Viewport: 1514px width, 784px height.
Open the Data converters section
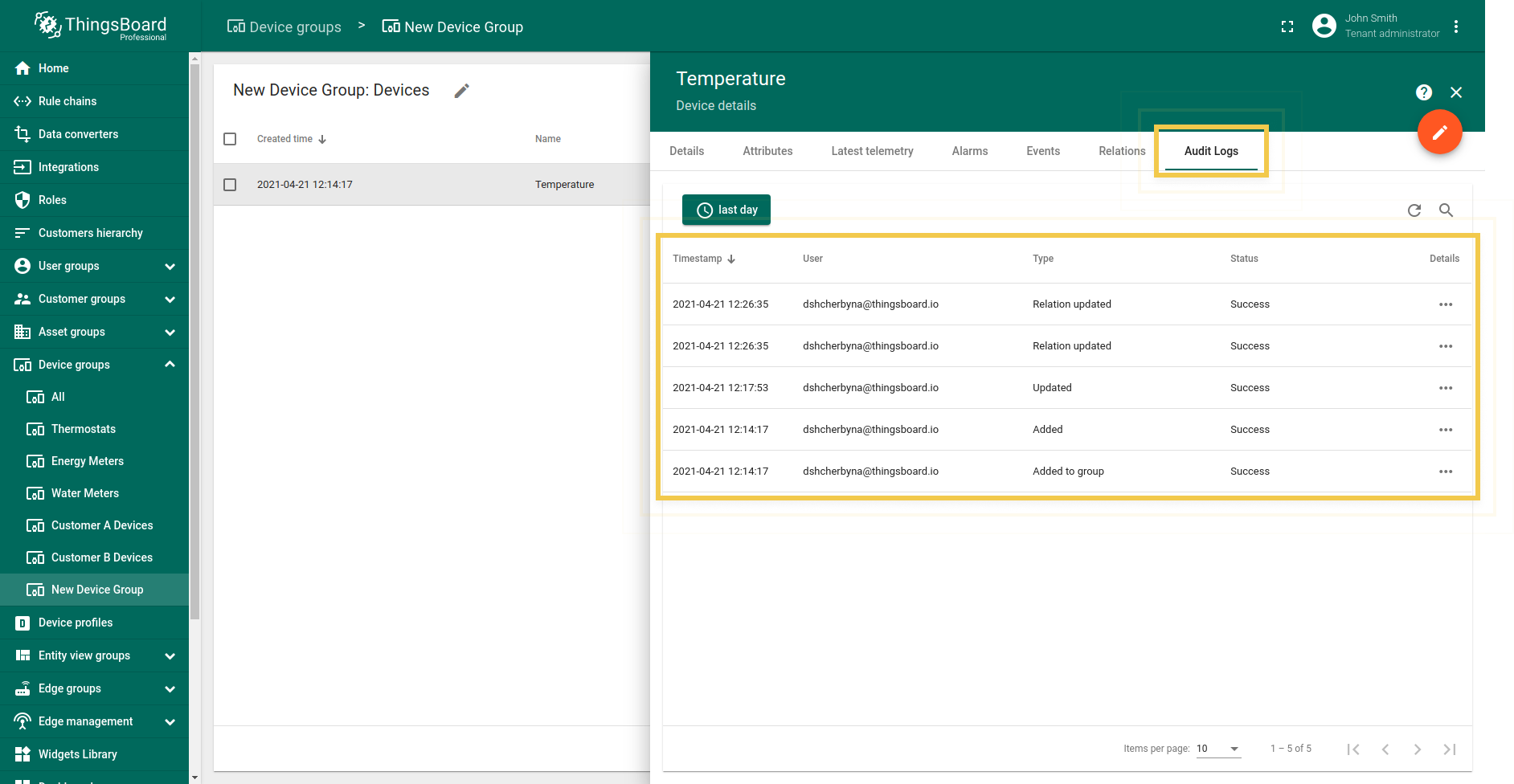[x=78, y=133]
